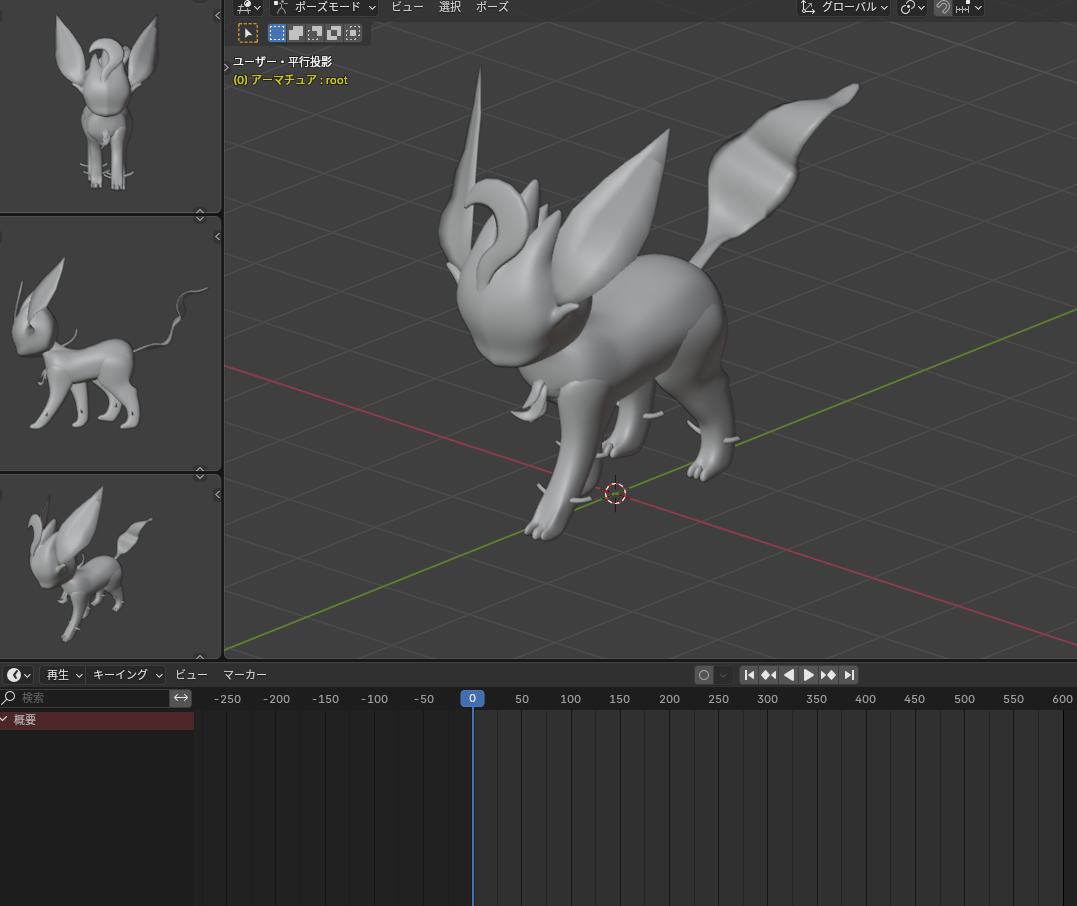Screen dimensions: 1077x906
Task: Open the ポーズモード mode dropdown
Action: coord(325,7)
